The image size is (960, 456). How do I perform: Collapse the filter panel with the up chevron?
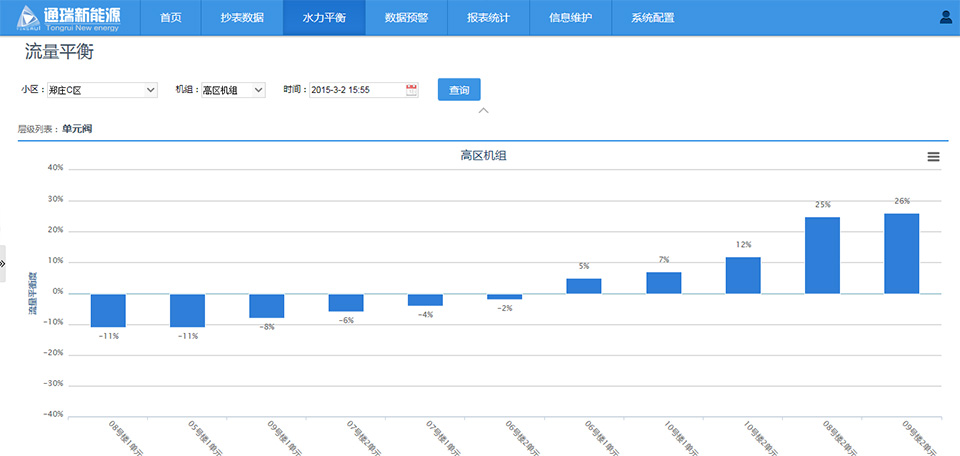484,111
